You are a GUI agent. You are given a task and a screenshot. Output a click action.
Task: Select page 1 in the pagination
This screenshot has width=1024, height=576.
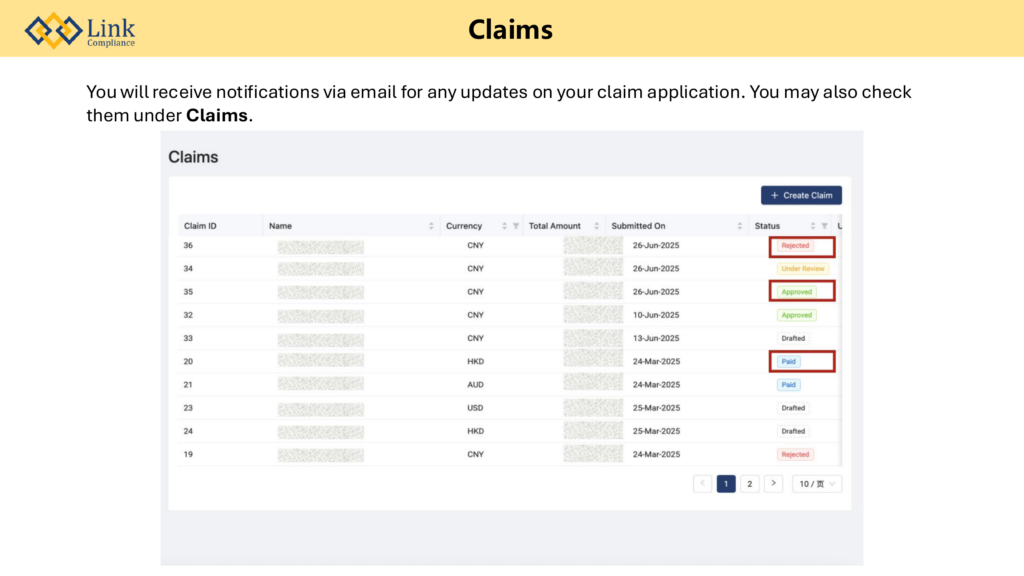(726, 484)
